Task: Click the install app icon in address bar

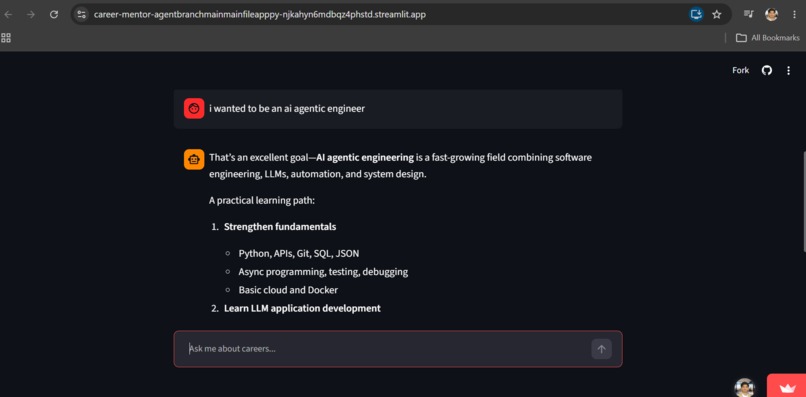Action: tap(696, 14)
